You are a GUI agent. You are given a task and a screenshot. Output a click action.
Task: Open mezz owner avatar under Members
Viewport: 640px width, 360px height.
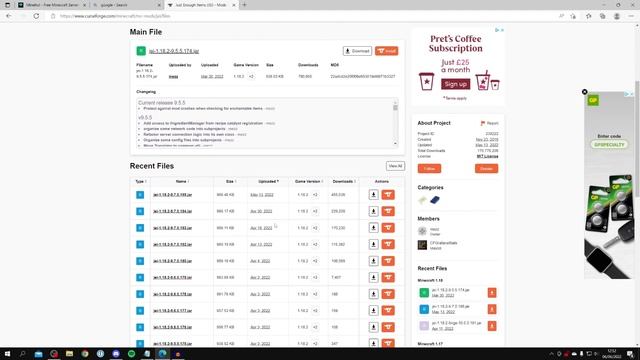(422, 231)
